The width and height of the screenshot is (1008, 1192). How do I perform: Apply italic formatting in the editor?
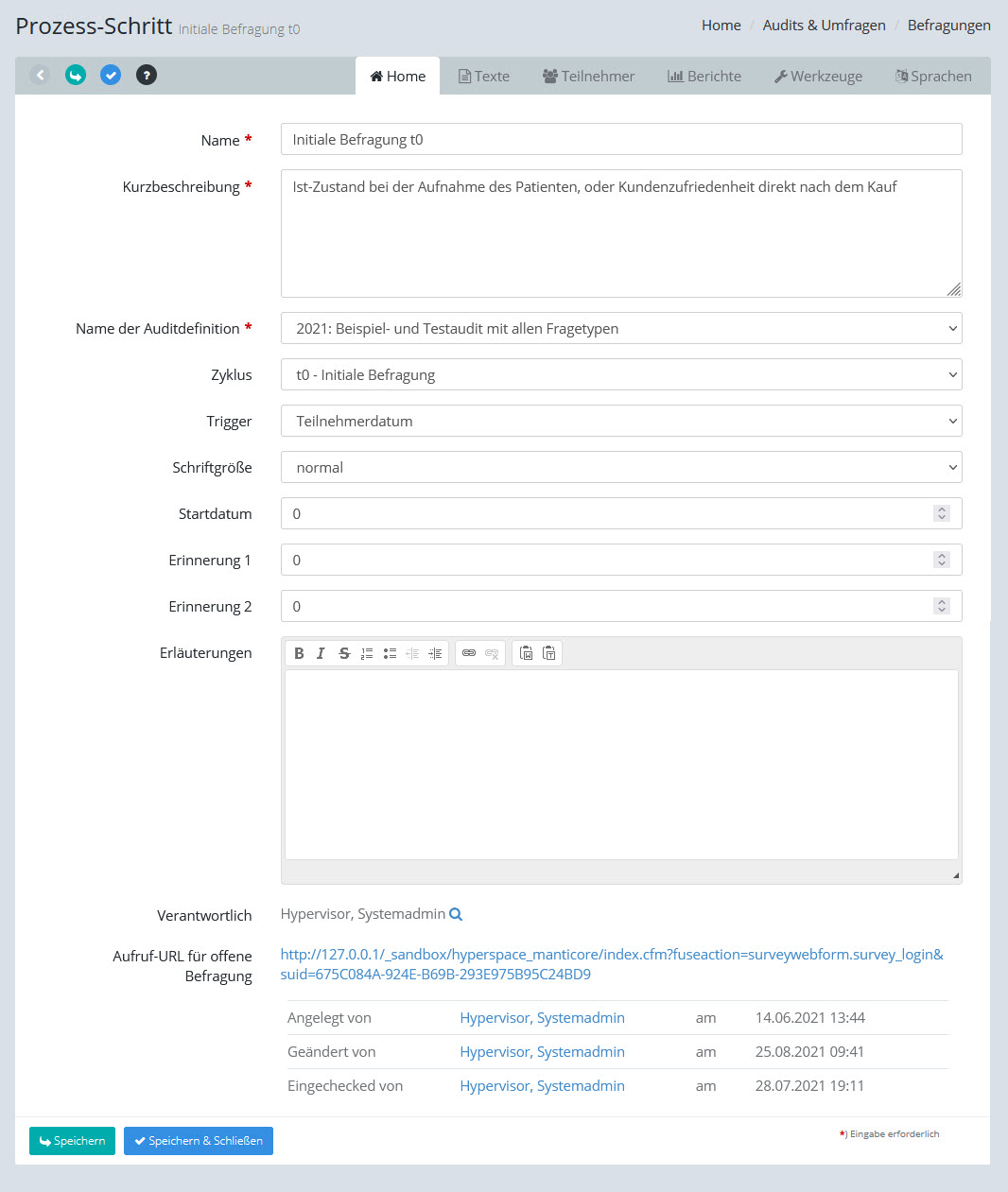pos(322,653)
